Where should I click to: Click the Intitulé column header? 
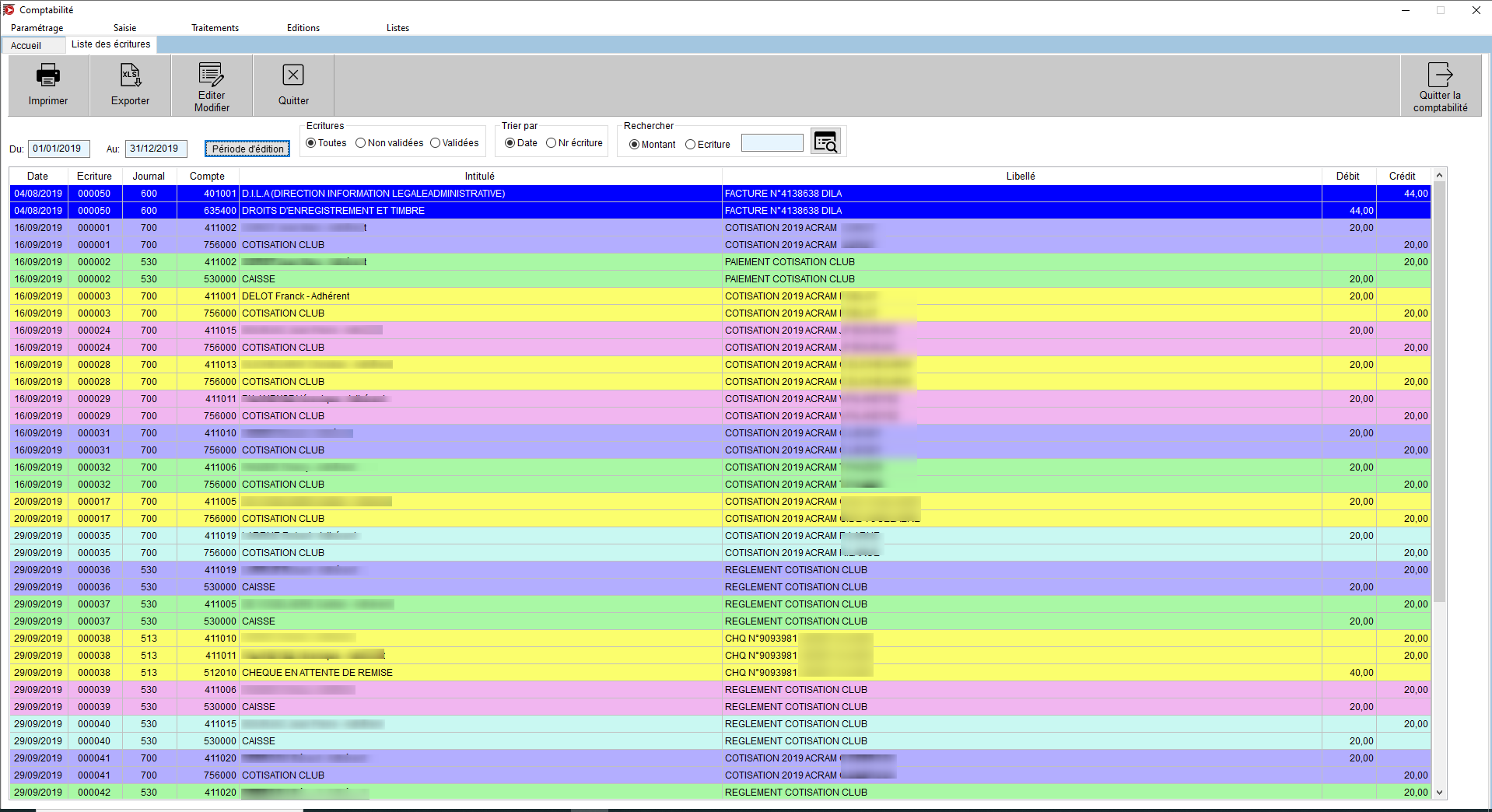coord(480,177)
